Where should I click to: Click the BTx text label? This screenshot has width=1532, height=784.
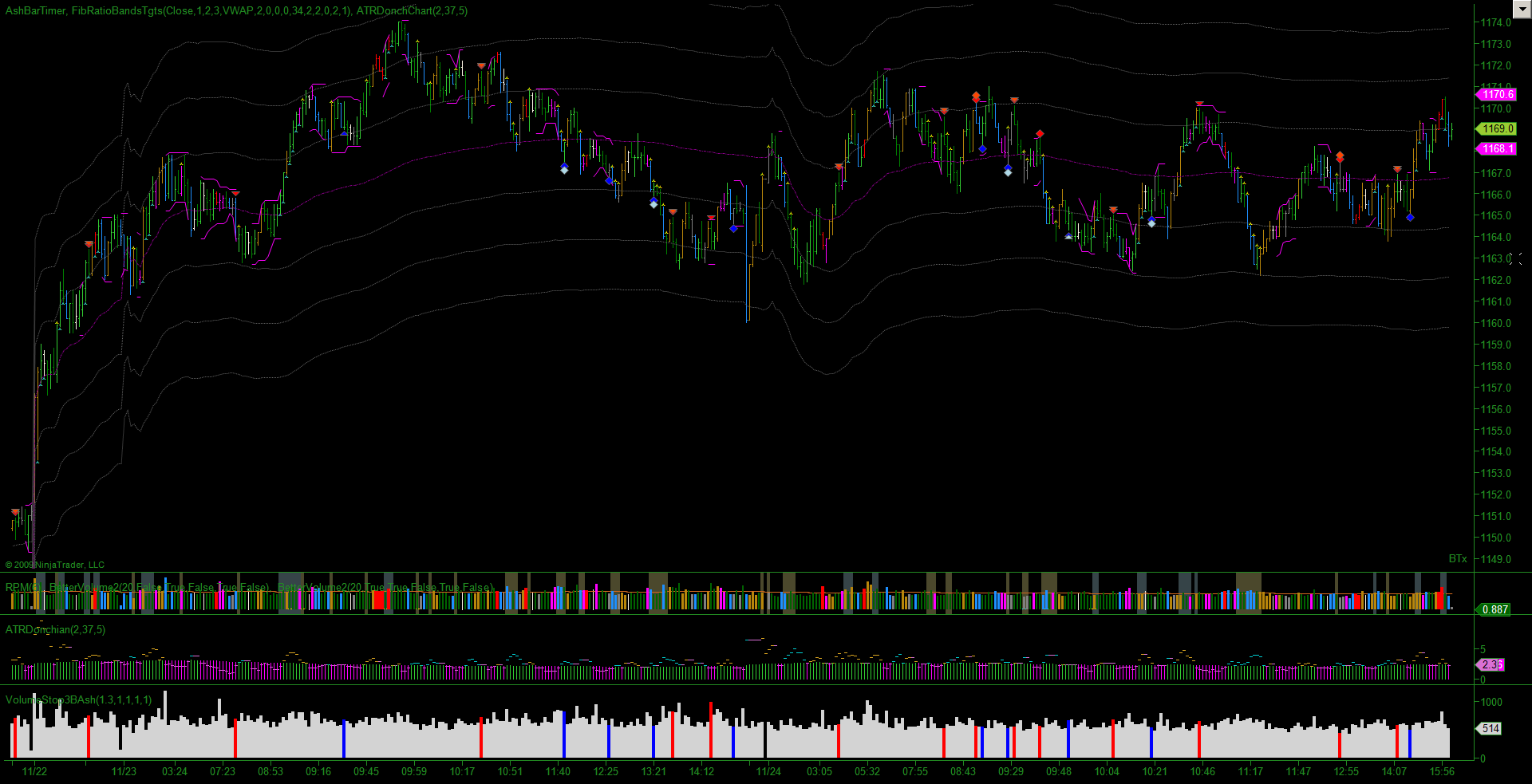[1458, 558]
